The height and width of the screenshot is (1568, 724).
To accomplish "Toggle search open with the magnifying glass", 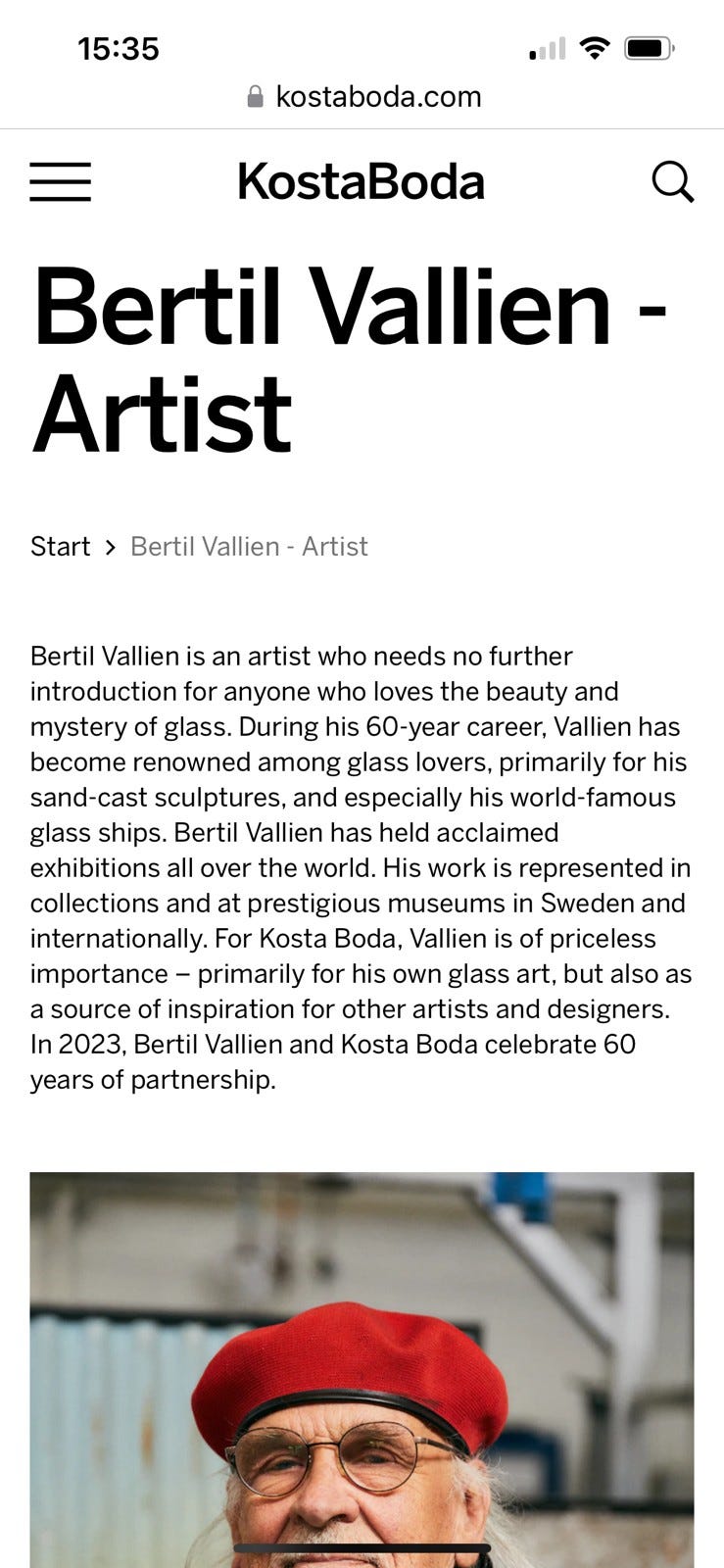I will (674, 183).
